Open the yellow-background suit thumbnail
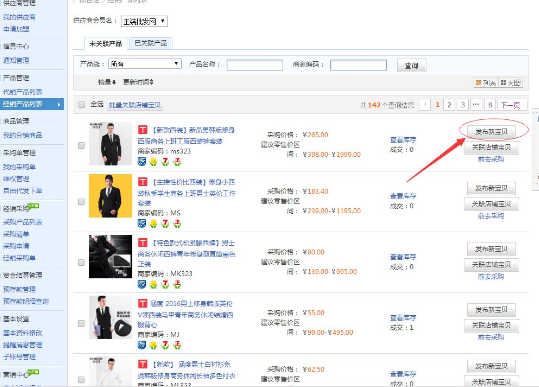The image size is (539, 387). pyautogui.click(x=110, y=196)
